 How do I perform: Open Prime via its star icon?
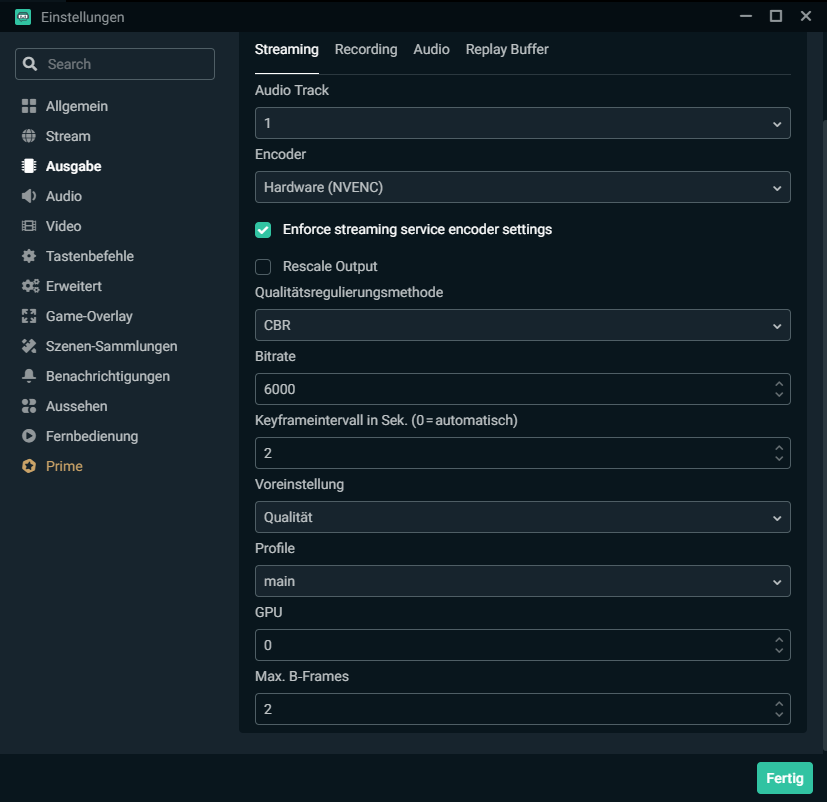pyautogui.click(x=29, y=466)
